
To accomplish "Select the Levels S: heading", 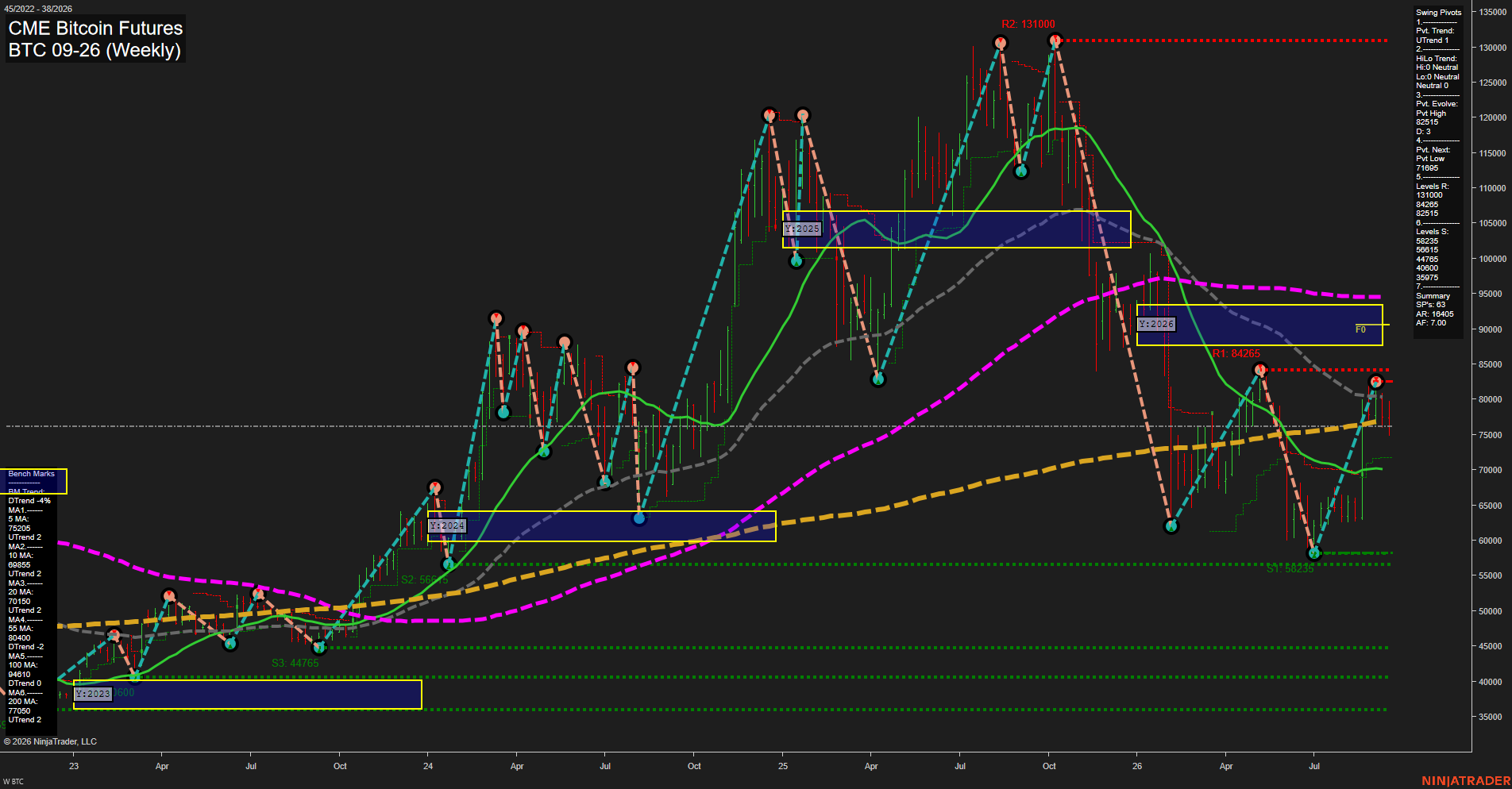I will [x=1433, y=232].
